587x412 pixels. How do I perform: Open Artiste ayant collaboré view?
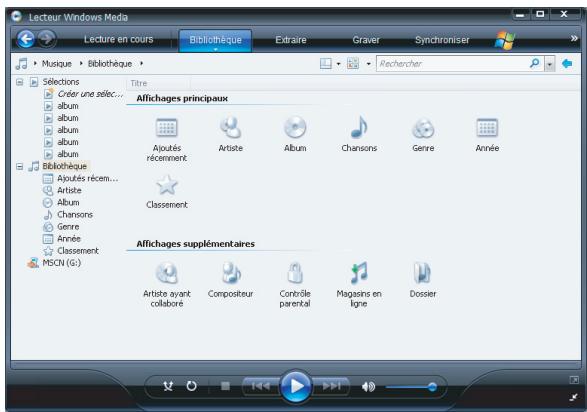tap(167, 273)
